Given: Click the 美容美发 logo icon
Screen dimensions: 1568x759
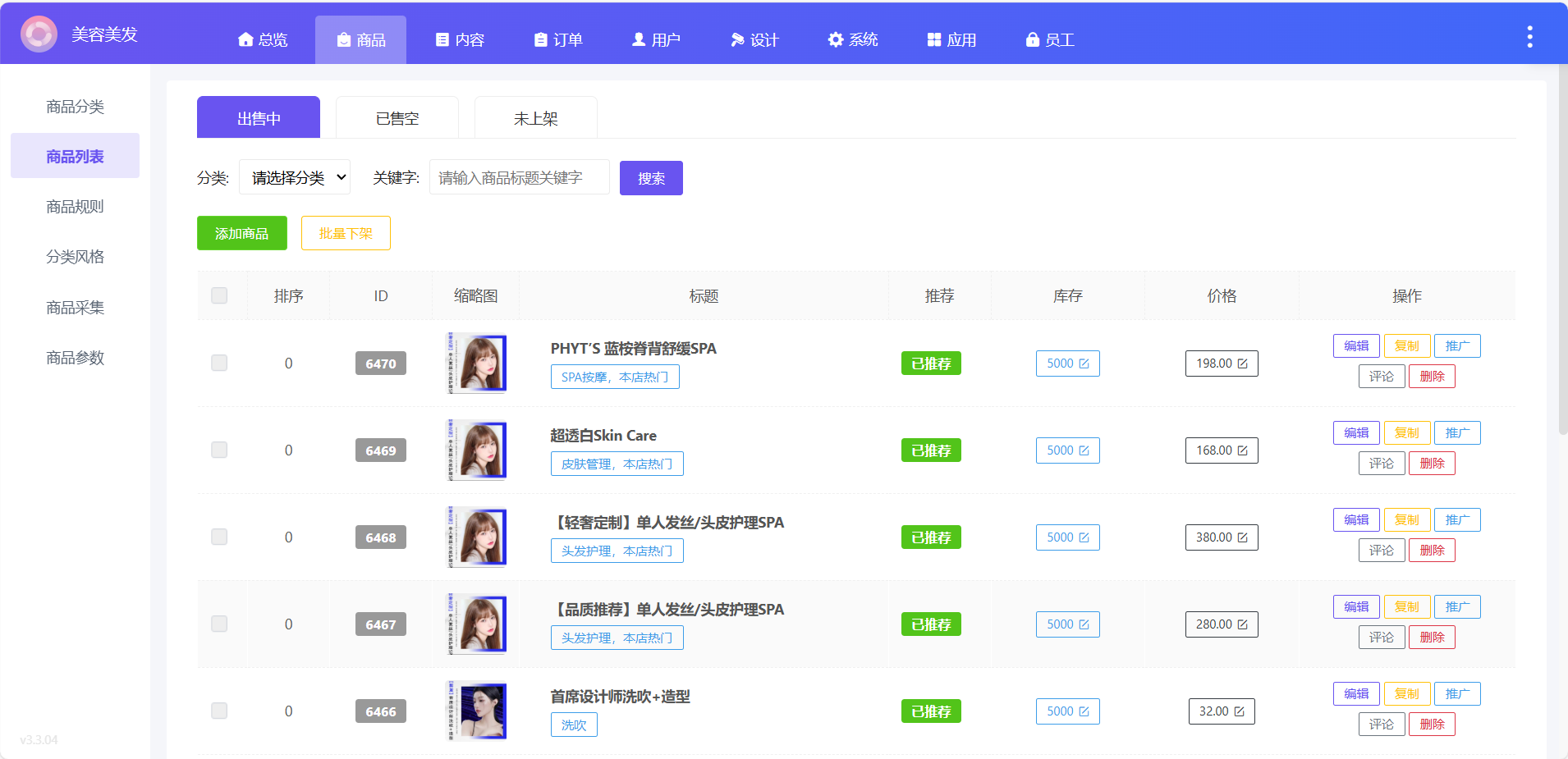Looking at the screenshot, I should point(39,34).
